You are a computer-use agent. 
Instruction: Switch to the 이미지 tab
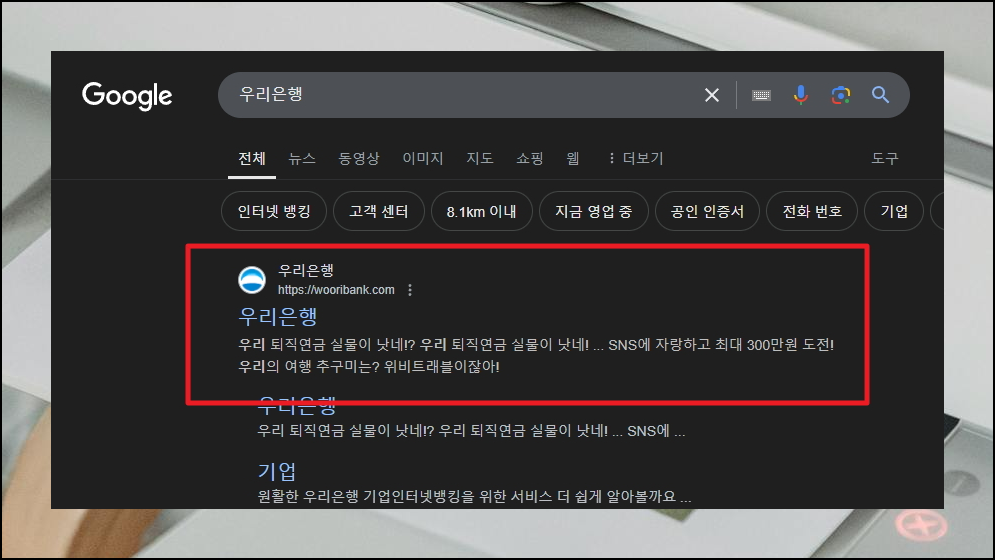point(423,158)
